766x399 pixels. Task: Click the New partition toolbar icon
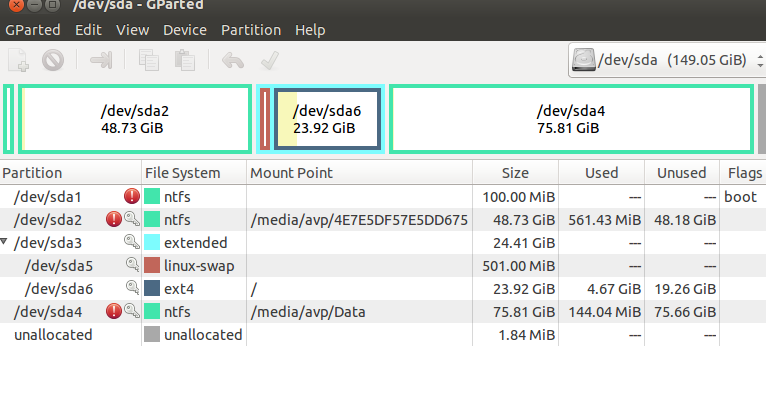click(19, 61)
